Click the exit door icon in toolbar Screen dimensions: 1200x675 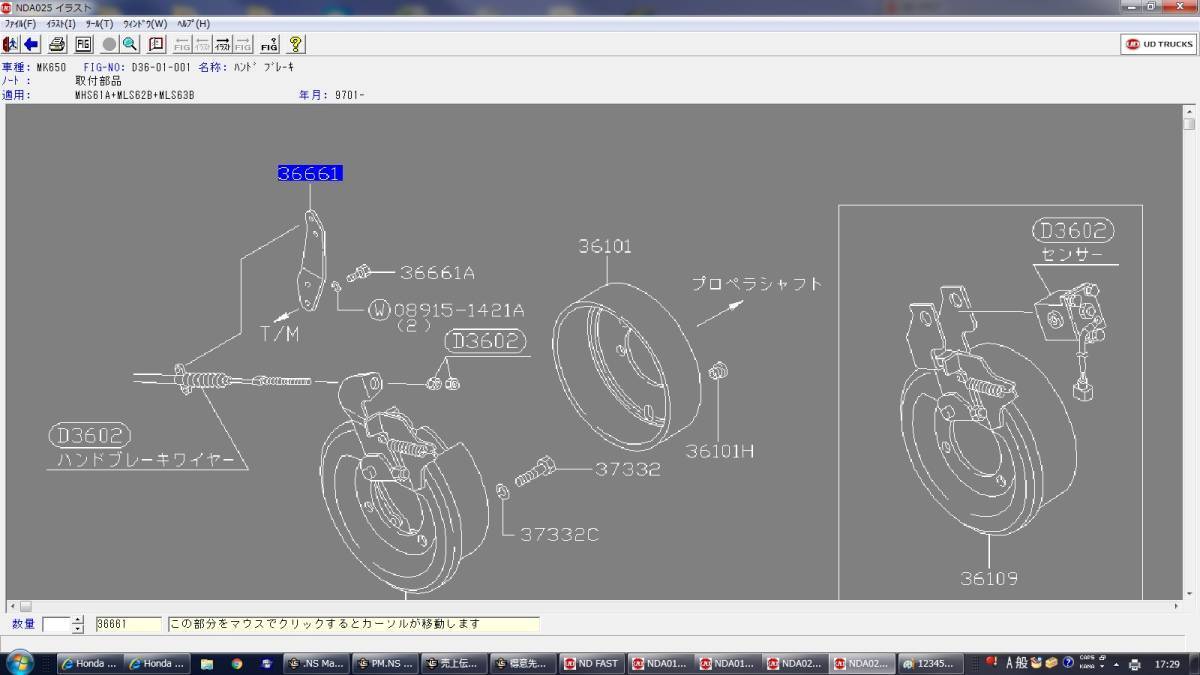coord(11,44)
